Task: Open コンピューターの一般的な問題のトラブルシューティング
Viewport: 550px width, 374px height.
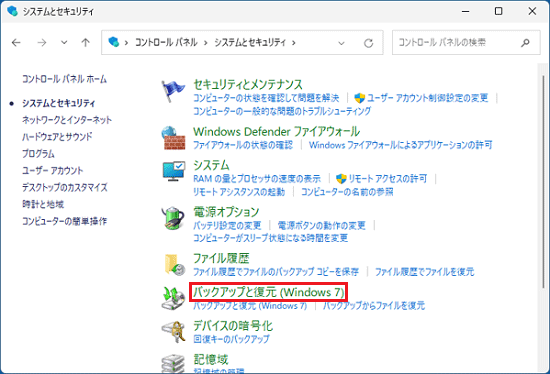Action: tap(282, 111)
